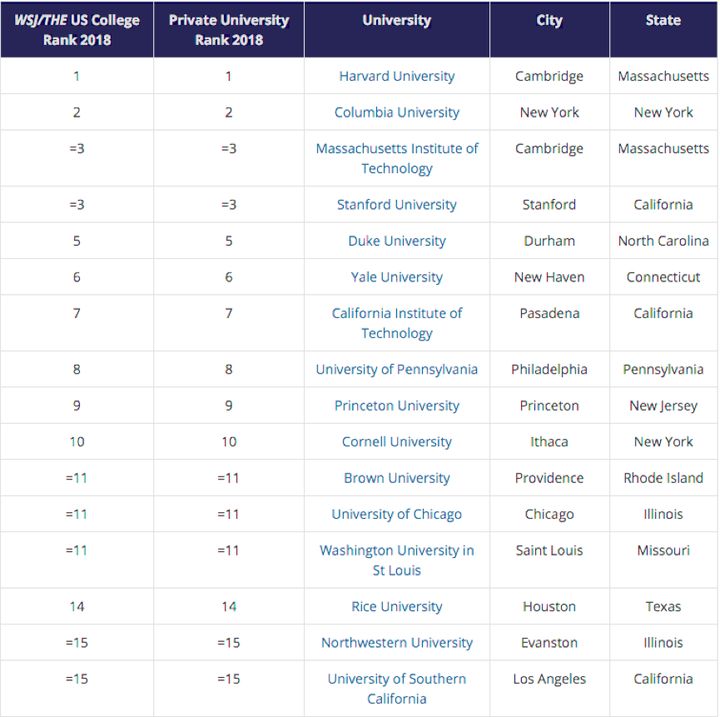Open the Cornell University link
720x717 pixels.
pos(397,442)
